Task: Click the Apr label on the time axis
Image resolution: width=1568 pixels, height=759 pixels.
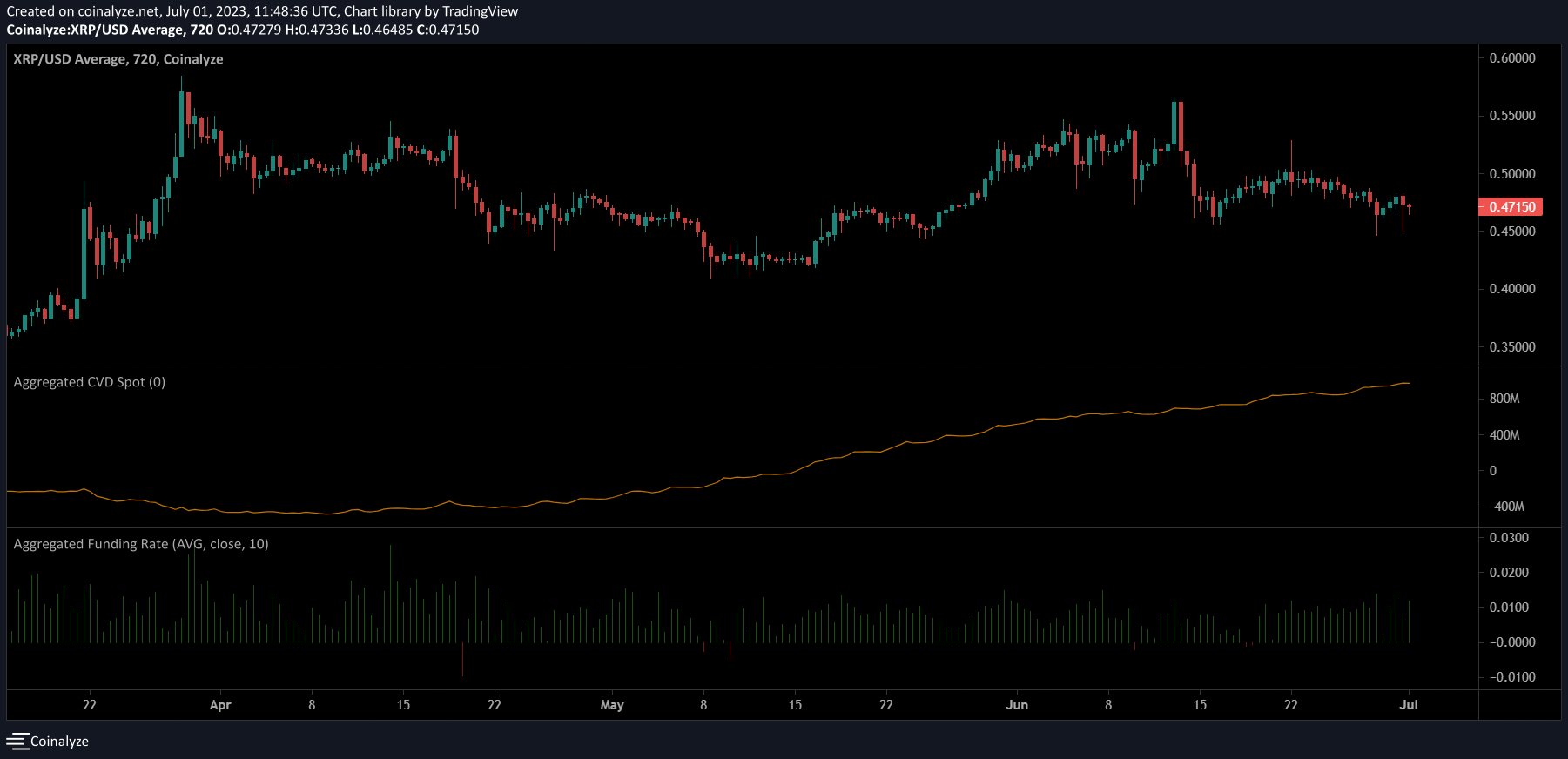Action: click(x=220, y=705)
